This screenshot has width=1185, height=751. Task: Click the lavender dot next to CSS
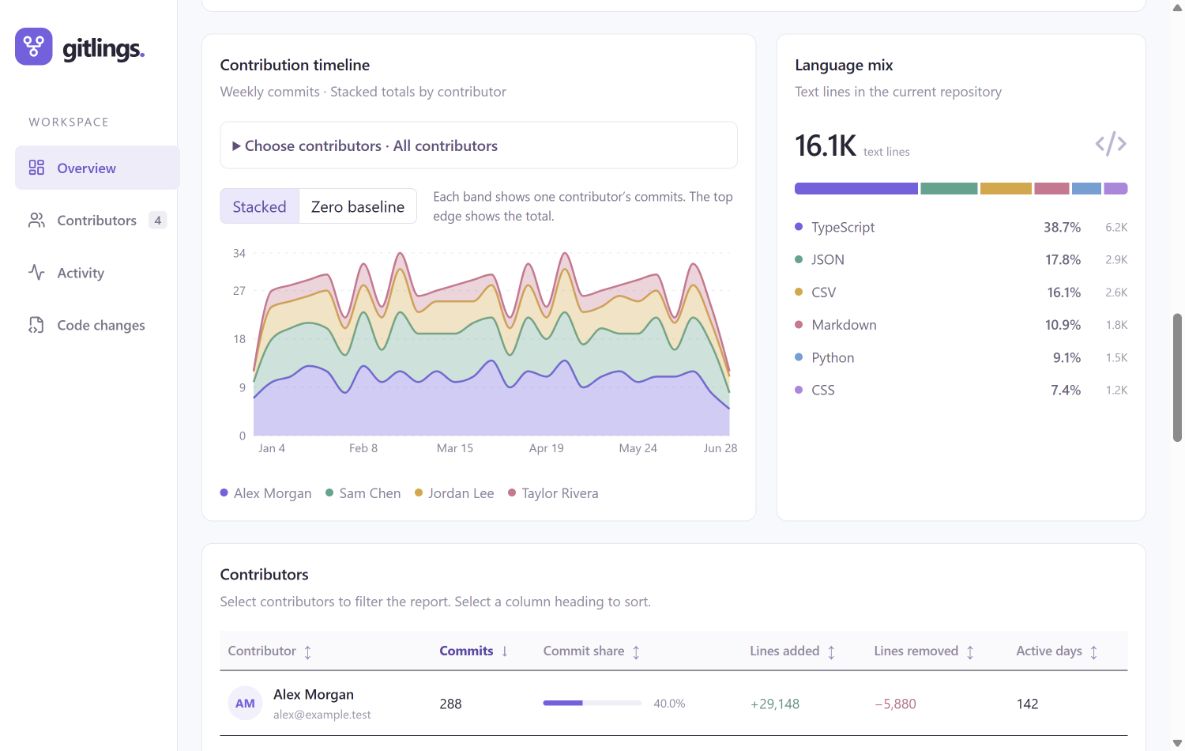[799, 390]
